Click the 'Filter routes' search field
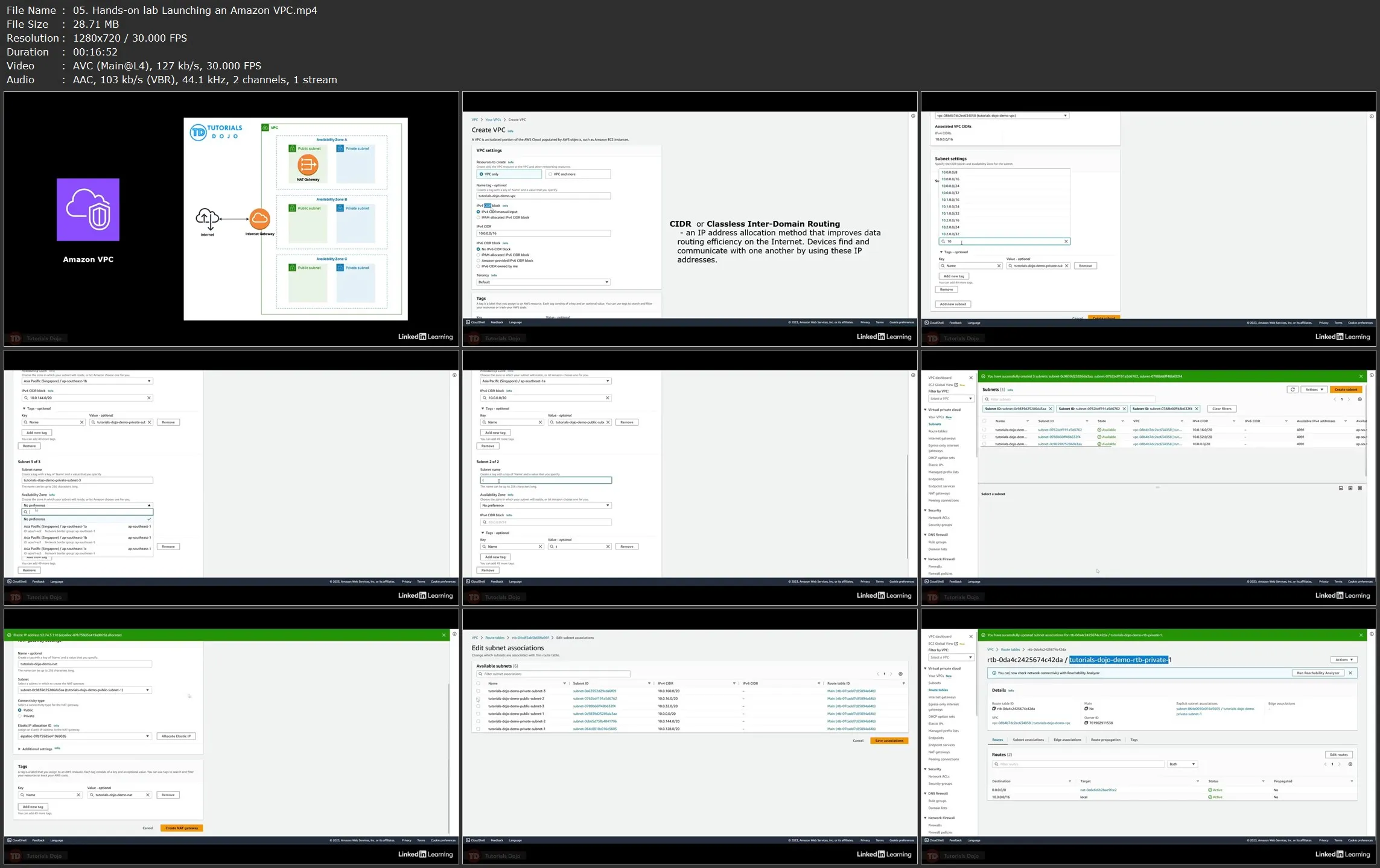1380x868 pixels. [1078, 764]
